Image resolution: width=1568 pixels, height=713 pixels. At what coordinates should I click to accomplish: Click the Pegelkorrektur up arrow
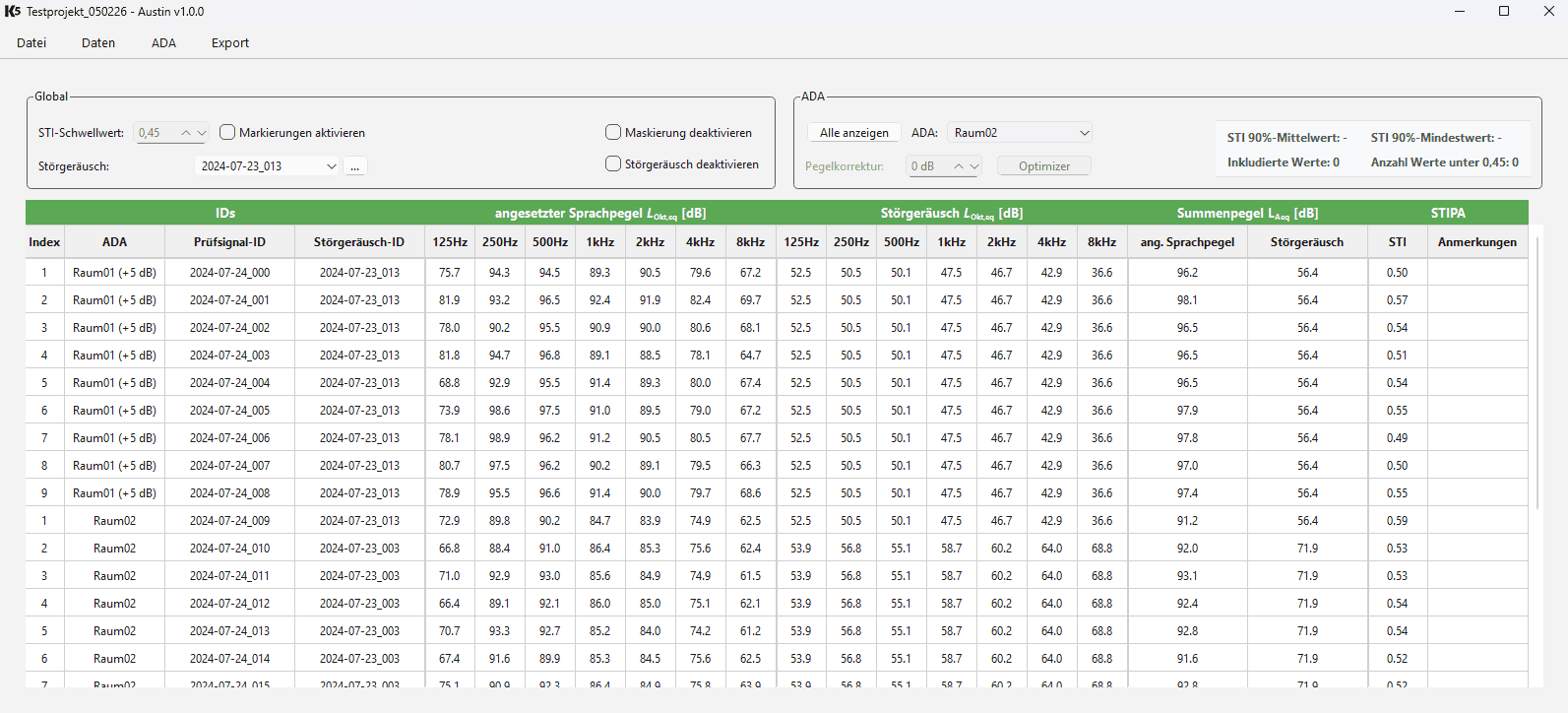coord(959,166)
